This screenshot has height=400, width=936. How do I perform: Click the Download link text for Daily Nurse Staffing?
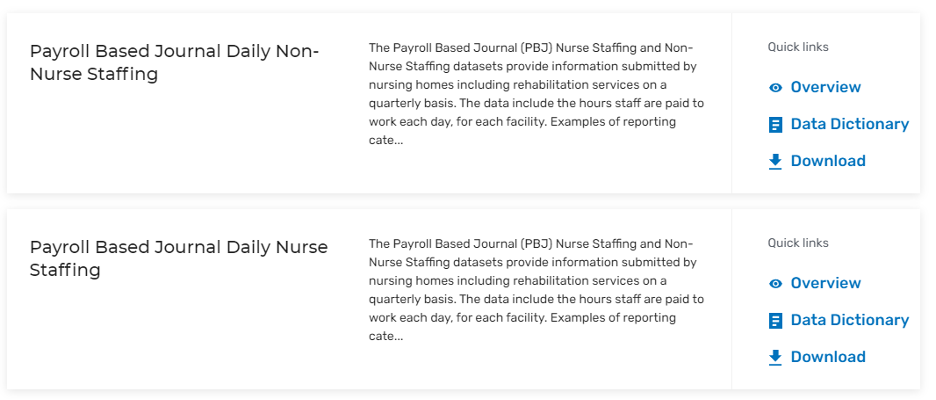coord(827,357)
